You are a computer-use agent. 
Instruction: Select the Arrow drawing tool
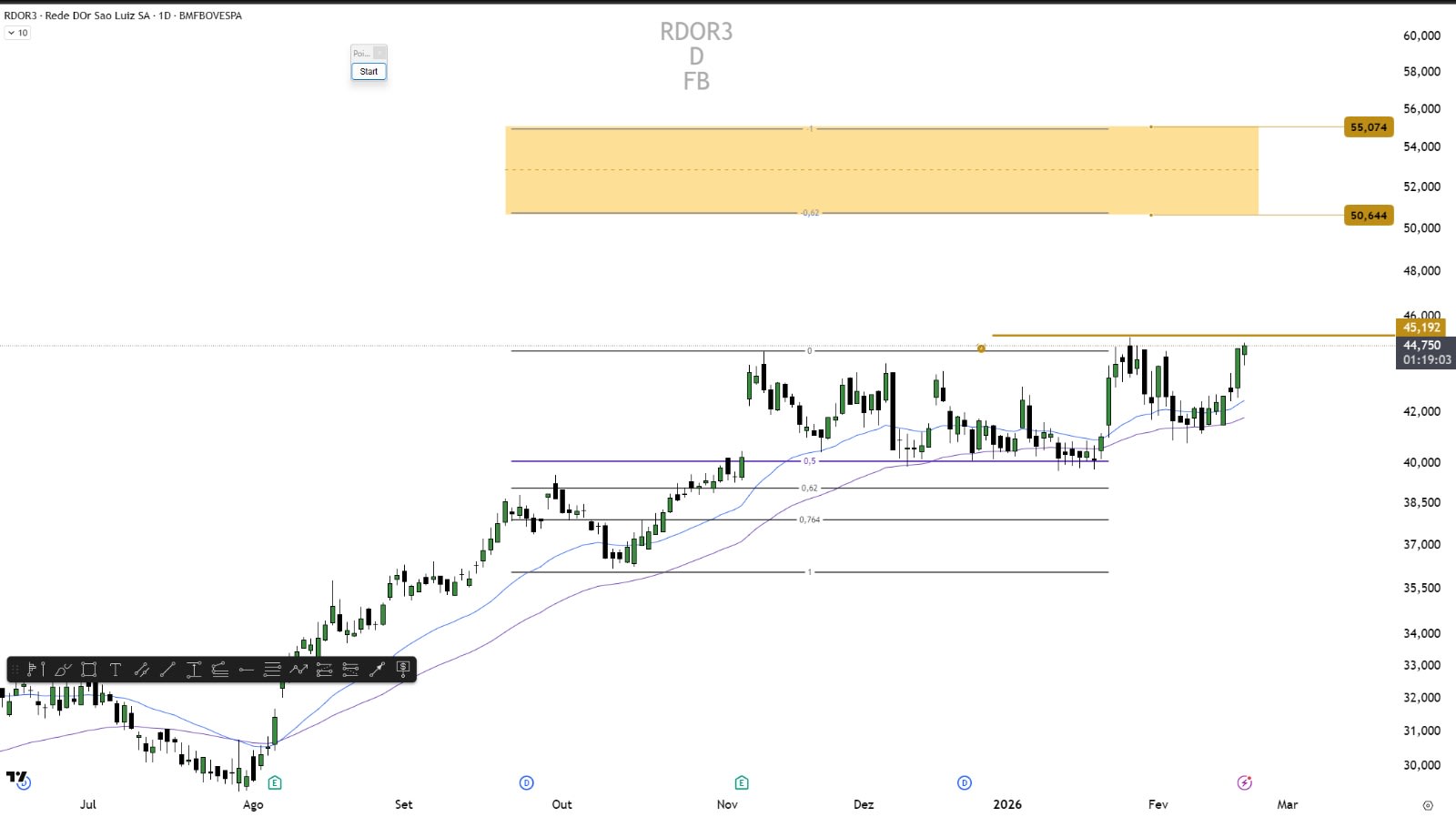click(377, 670)
